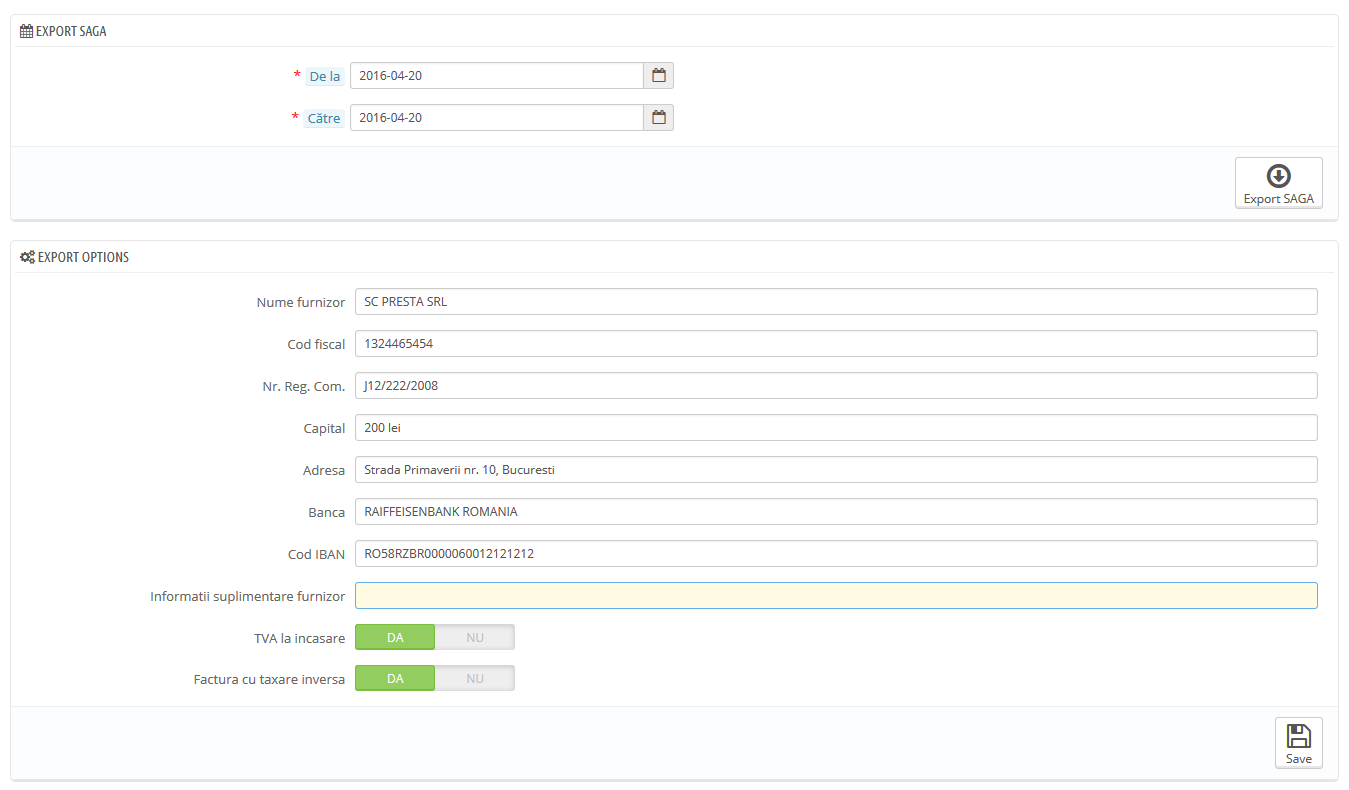Select the Banca input field
Screen dimensions: 1349x790
tap(836, 512)
